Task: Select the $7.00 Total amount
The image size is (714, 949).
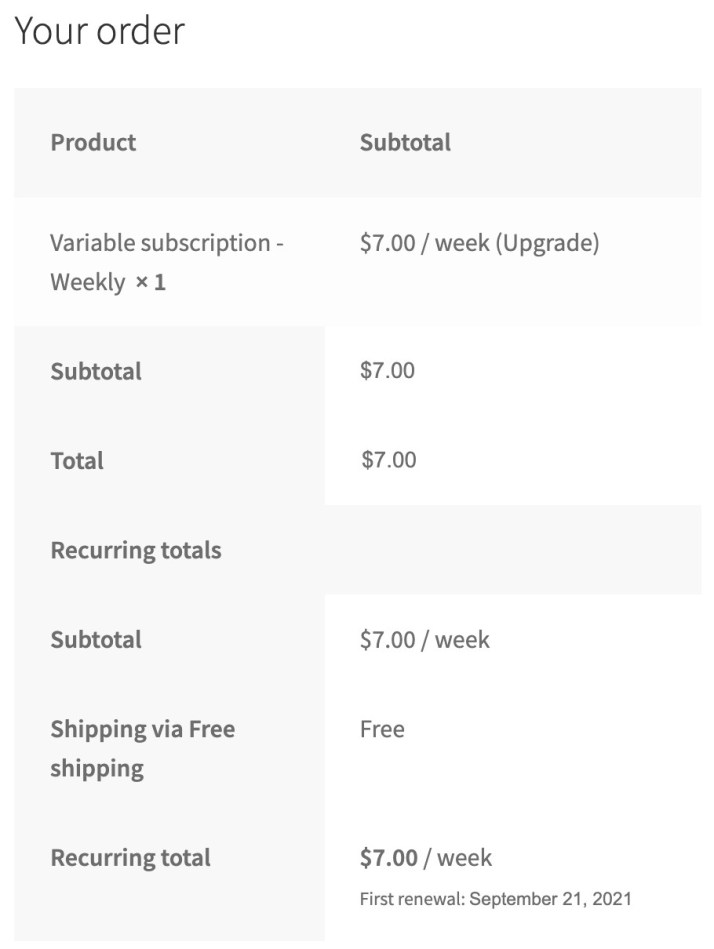Action: pos(388,460)
